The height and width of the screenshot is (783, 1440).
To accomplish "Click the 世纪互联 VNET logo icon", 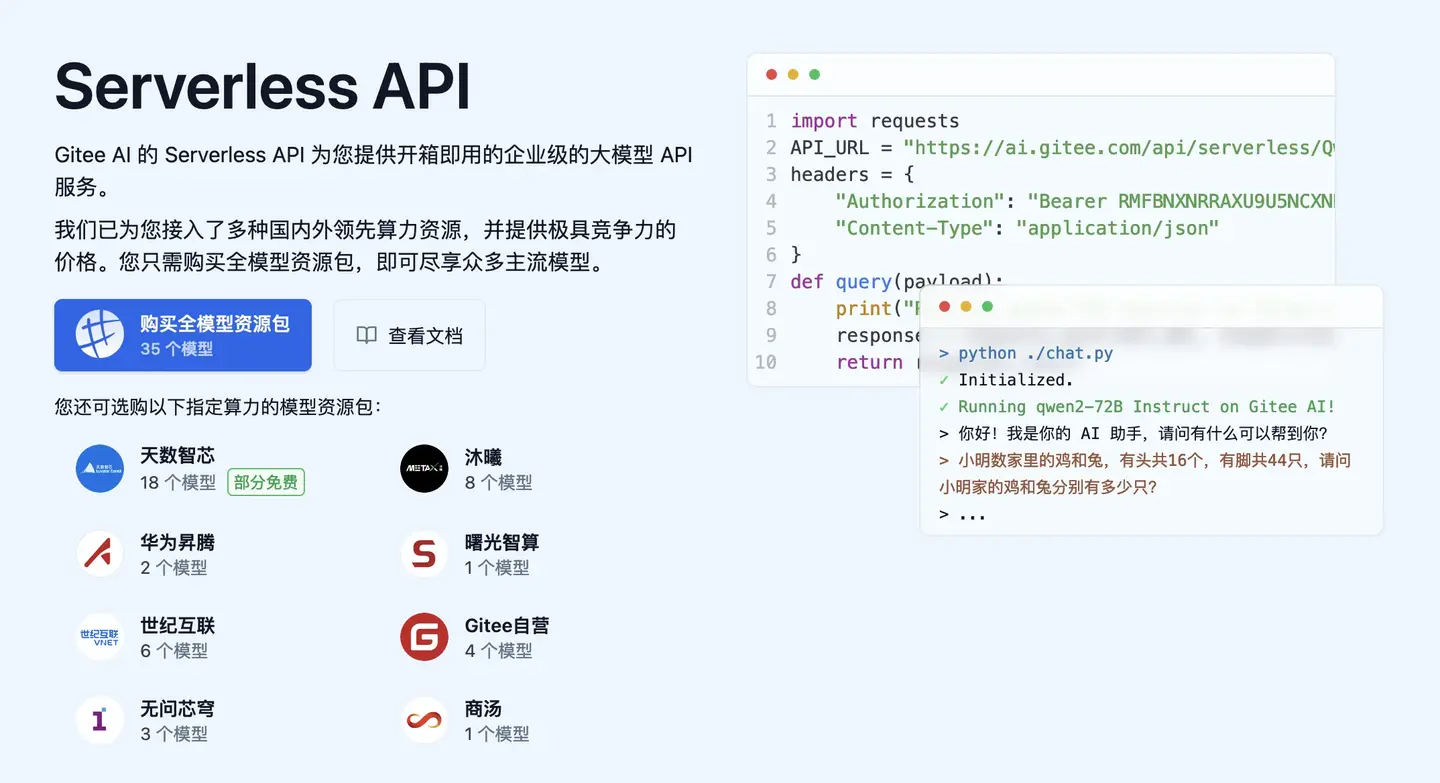I will pos(99,636).
